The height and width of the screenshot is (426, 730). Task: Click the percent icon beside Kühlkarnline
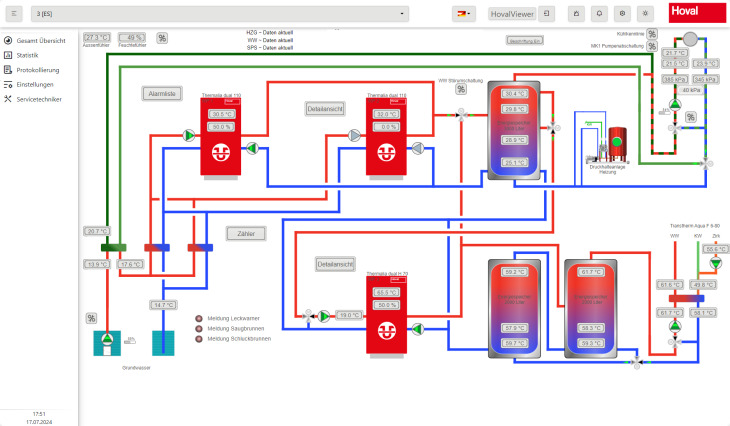pos(652,34)
